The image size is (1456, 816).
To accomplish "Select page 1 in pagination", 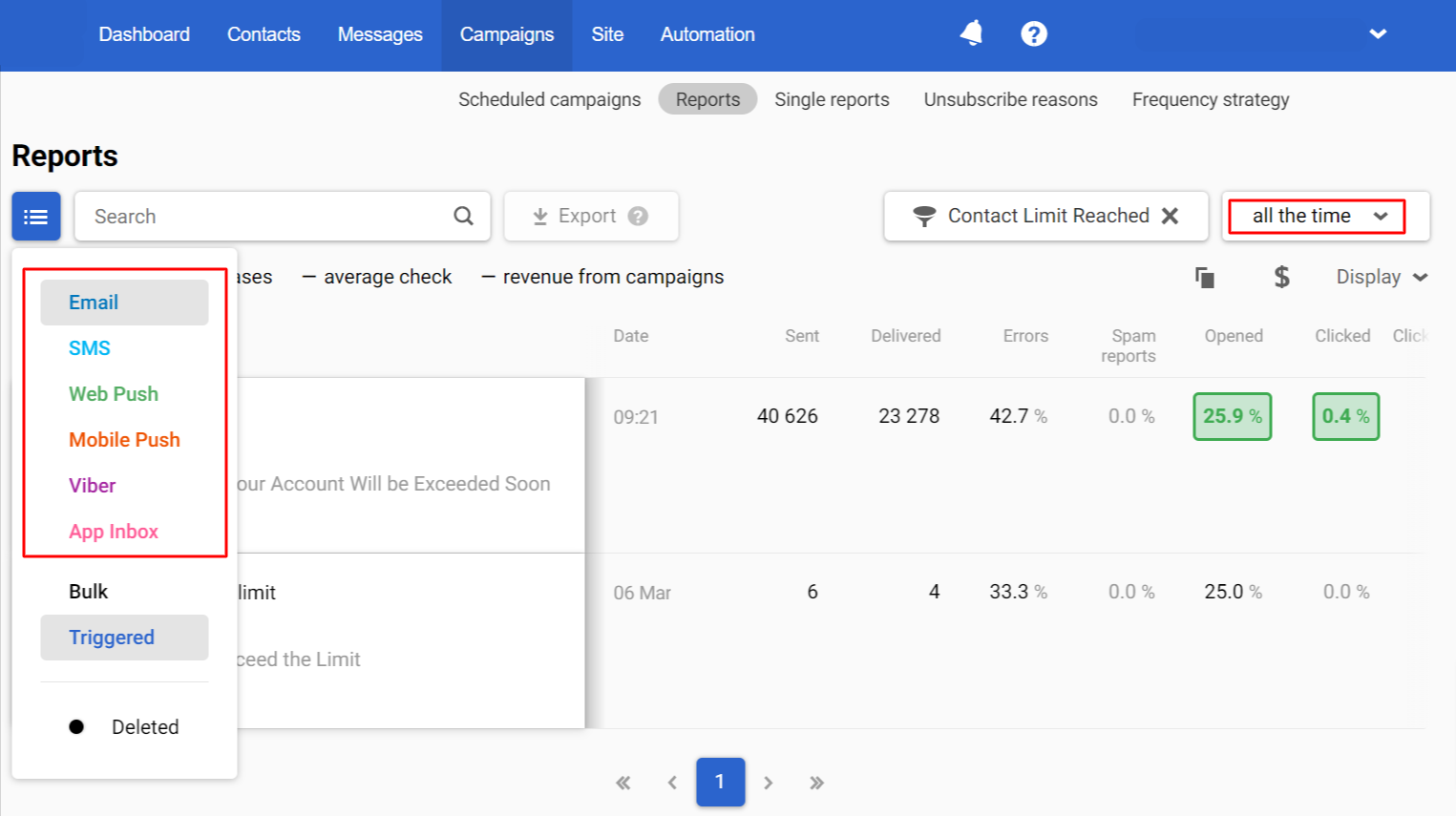I will [721, 783].
